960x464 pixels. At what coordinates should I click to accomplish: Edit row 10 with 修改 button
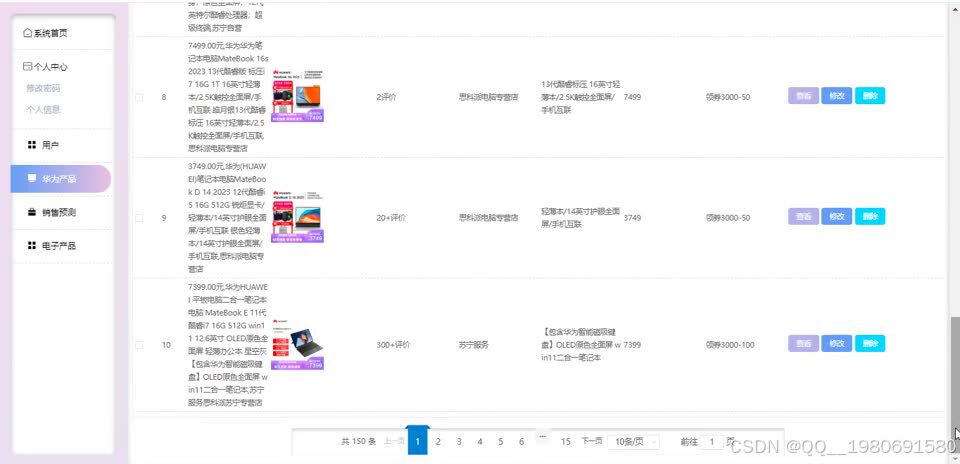point(837,343)
